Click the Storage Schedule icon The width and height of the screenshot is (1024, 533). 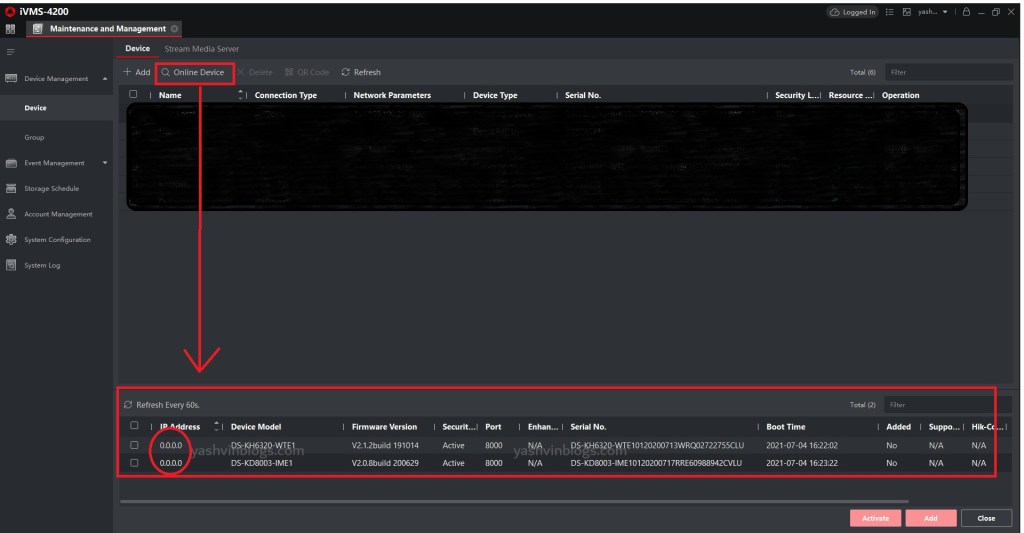11,189
